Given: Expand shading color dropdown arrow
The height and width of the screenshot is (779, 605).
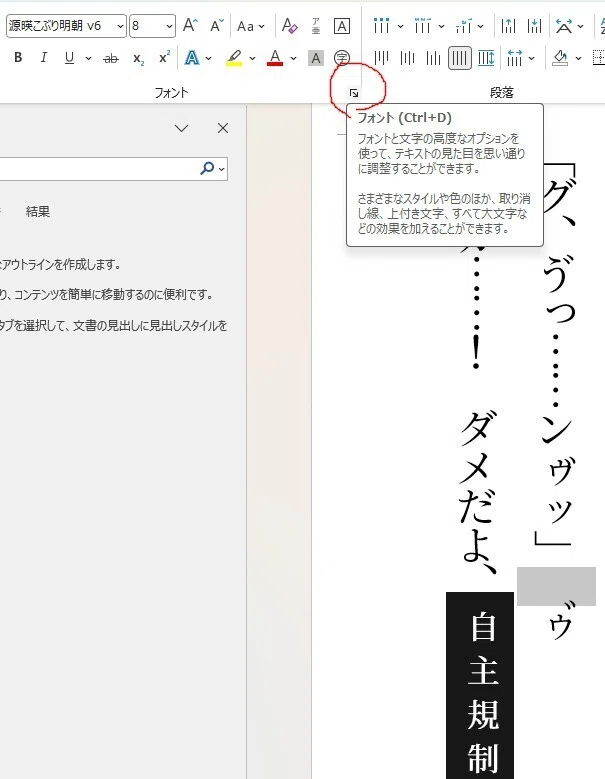Looking at the screenshot, I should click(x=578, y=59).
